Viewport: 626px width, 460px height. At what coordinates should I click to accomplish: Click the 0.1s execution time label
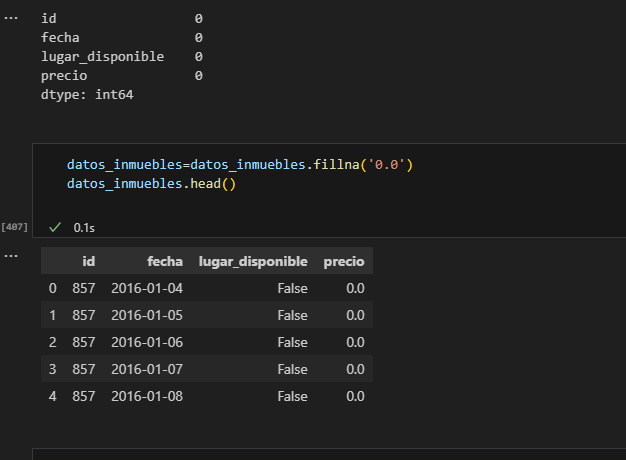click(84, 228)
